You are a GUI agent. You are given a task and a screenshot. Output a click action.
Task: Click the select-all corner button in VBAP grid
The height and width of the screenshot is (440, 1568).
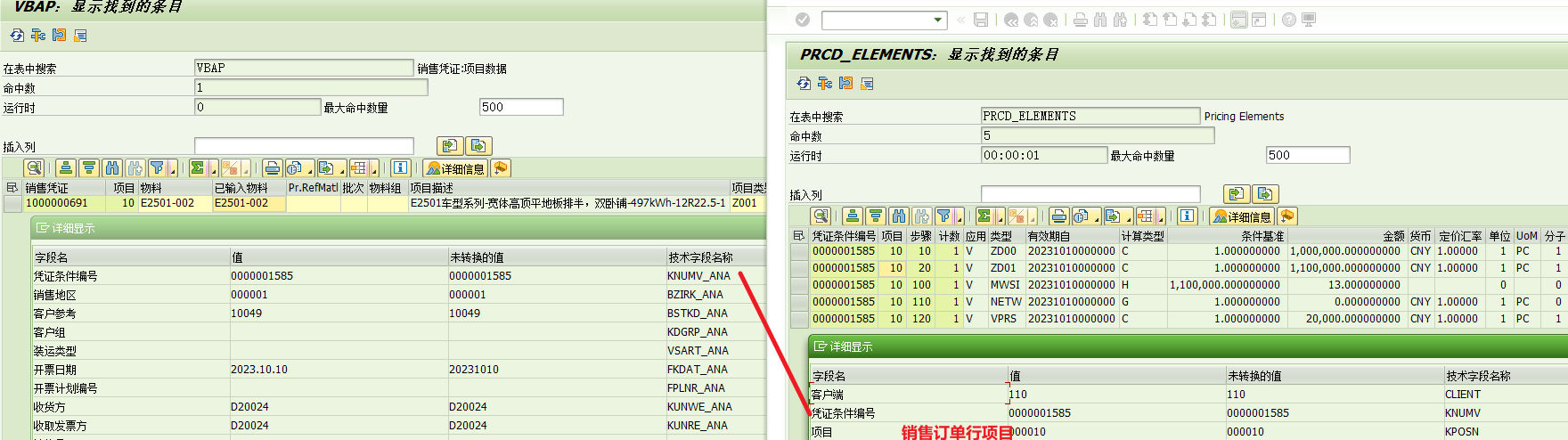click(12, 188)
